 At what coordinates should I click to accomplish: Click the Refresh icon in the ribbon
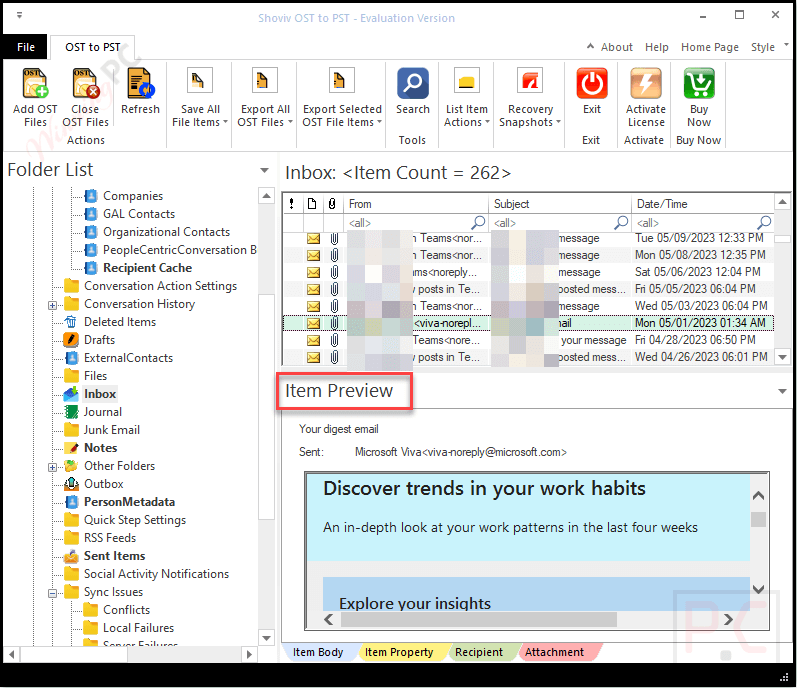click(x=140, y=83)
